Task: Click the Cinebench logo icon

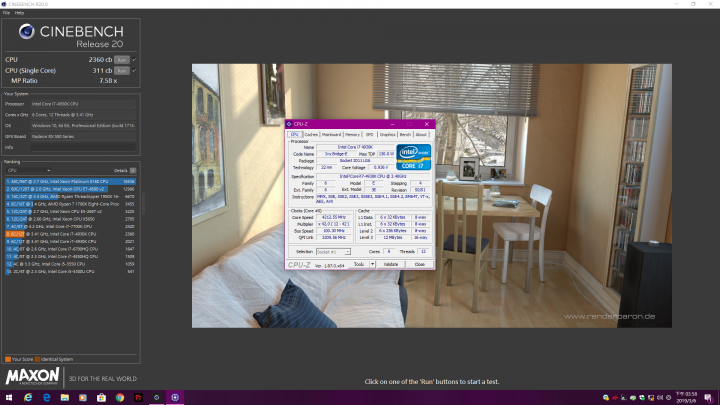Action: pos(27,31)
